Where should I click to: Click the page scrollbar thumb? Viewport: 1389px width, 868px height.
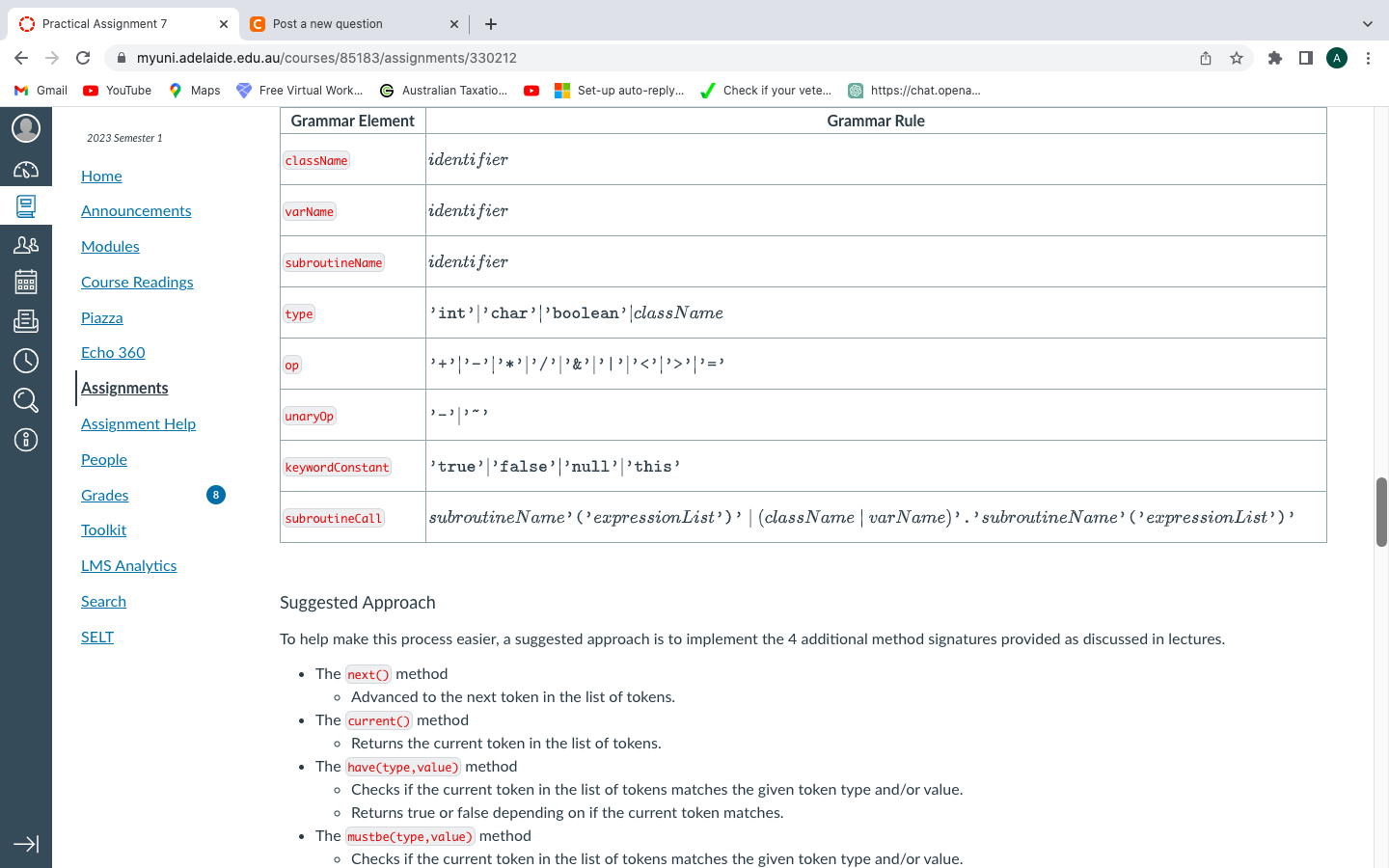1381,513
